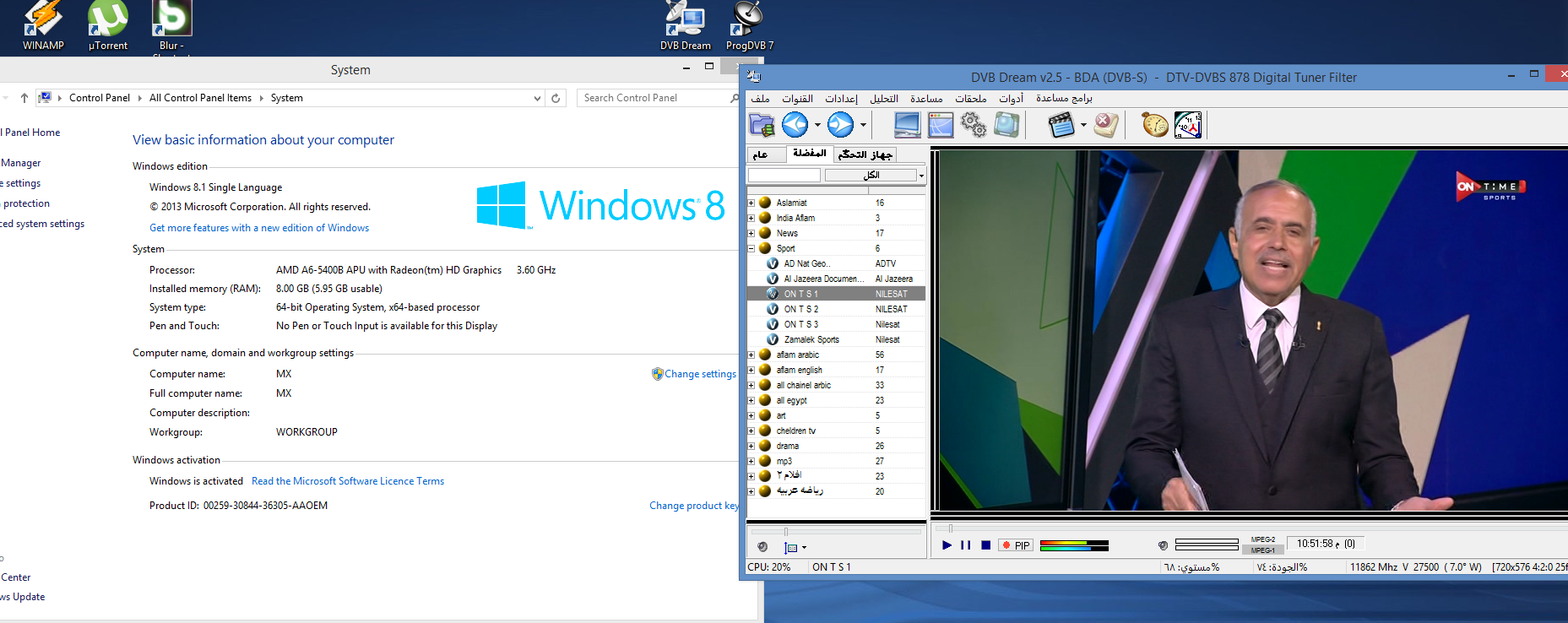Open the channel list folder toolbar icon

[762, 125]
